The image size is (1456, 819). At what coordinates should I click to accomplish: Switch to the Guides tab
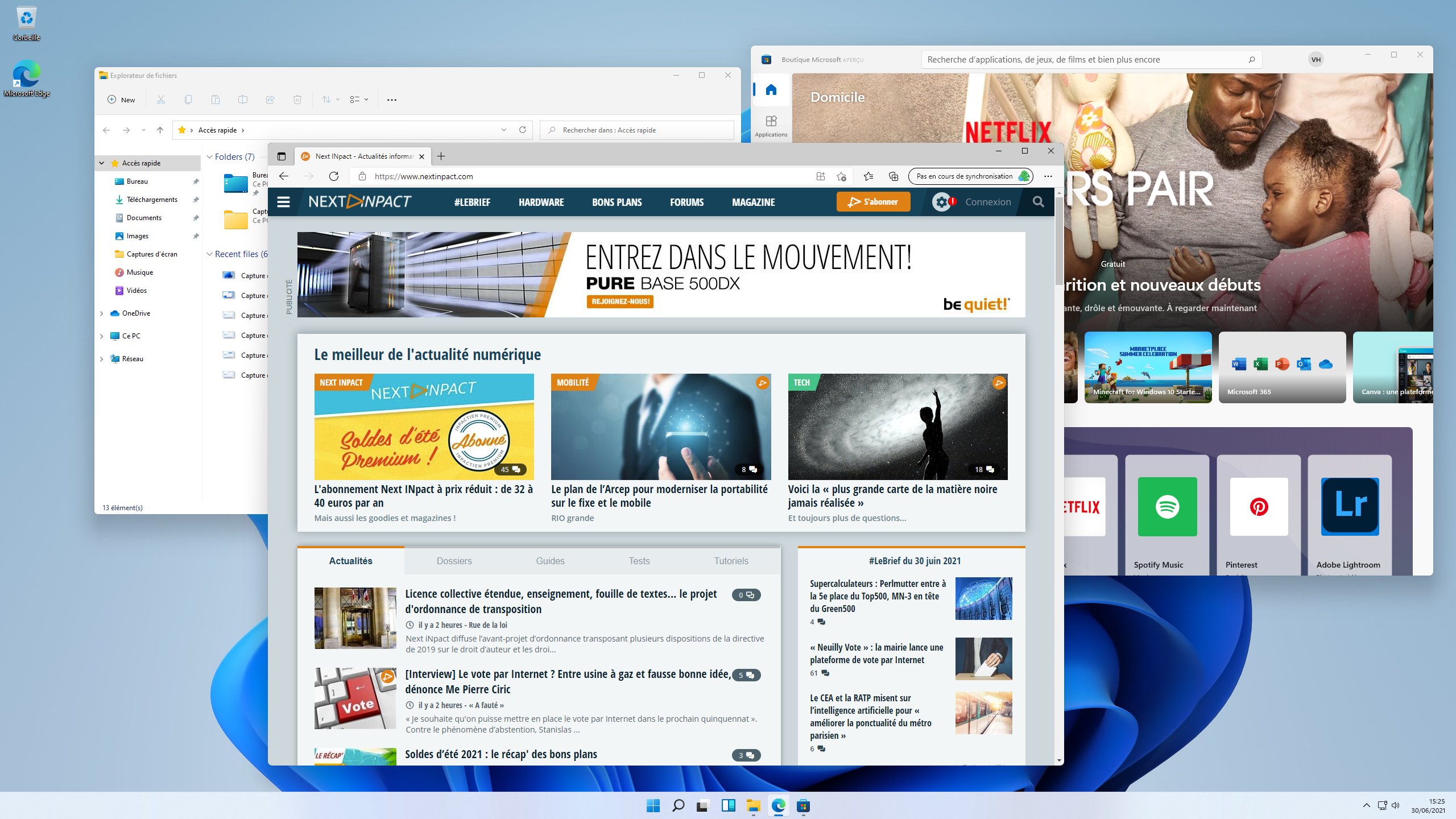550,561
